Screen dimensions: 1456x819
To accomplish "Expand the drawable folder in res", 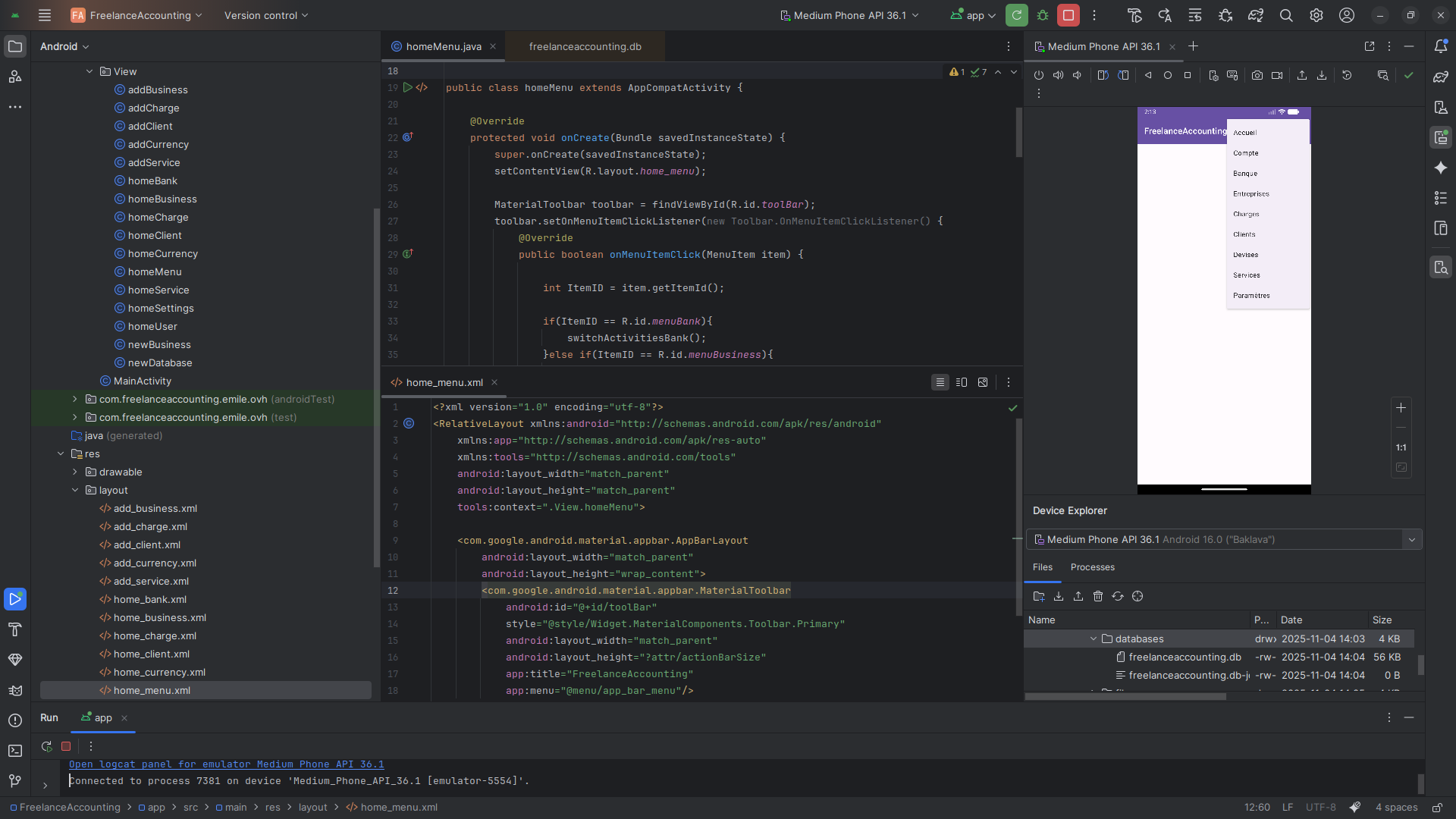I will (75, 472).
